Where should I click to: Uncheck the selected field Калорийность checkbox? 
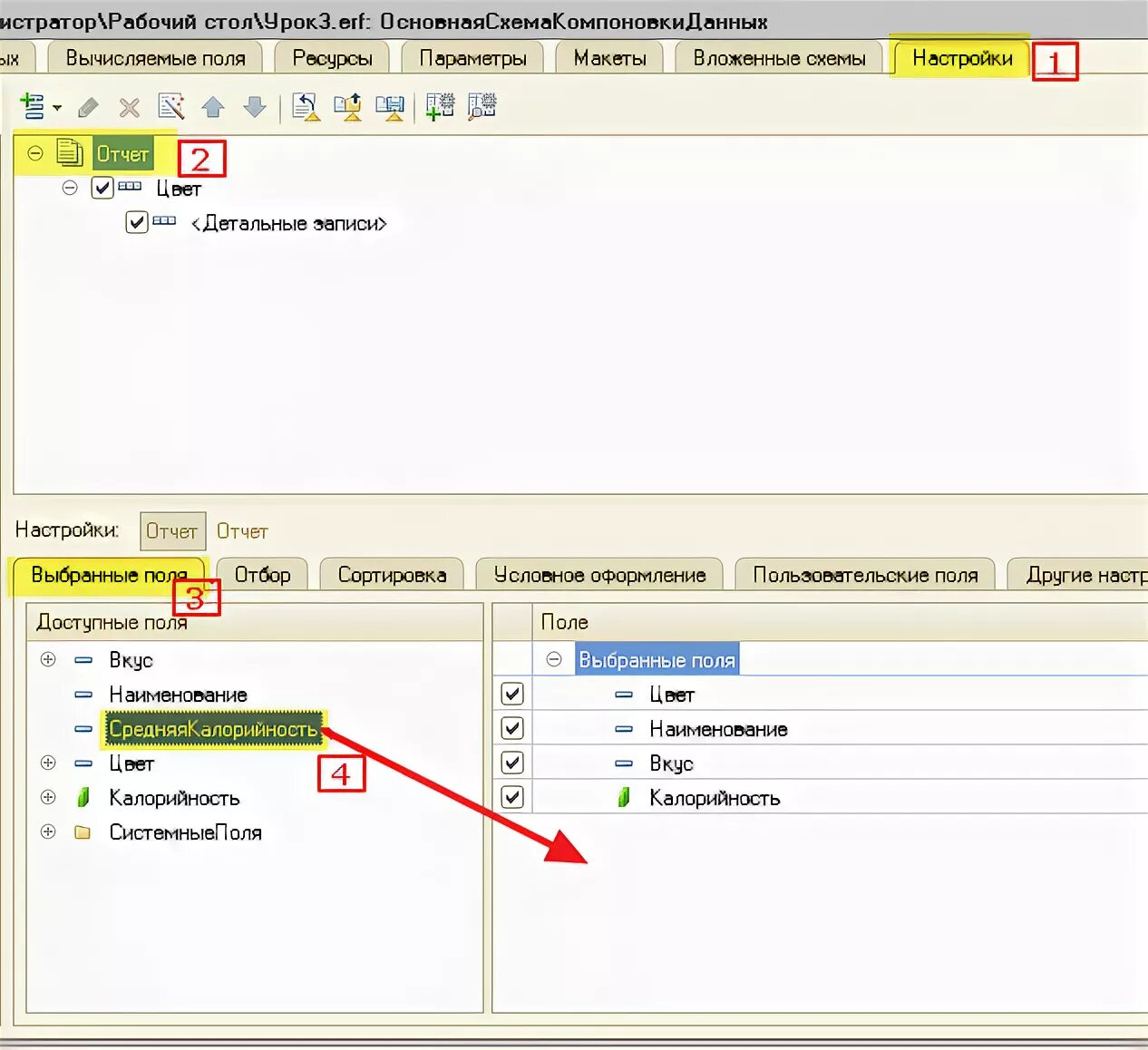(x=512, y=797)
